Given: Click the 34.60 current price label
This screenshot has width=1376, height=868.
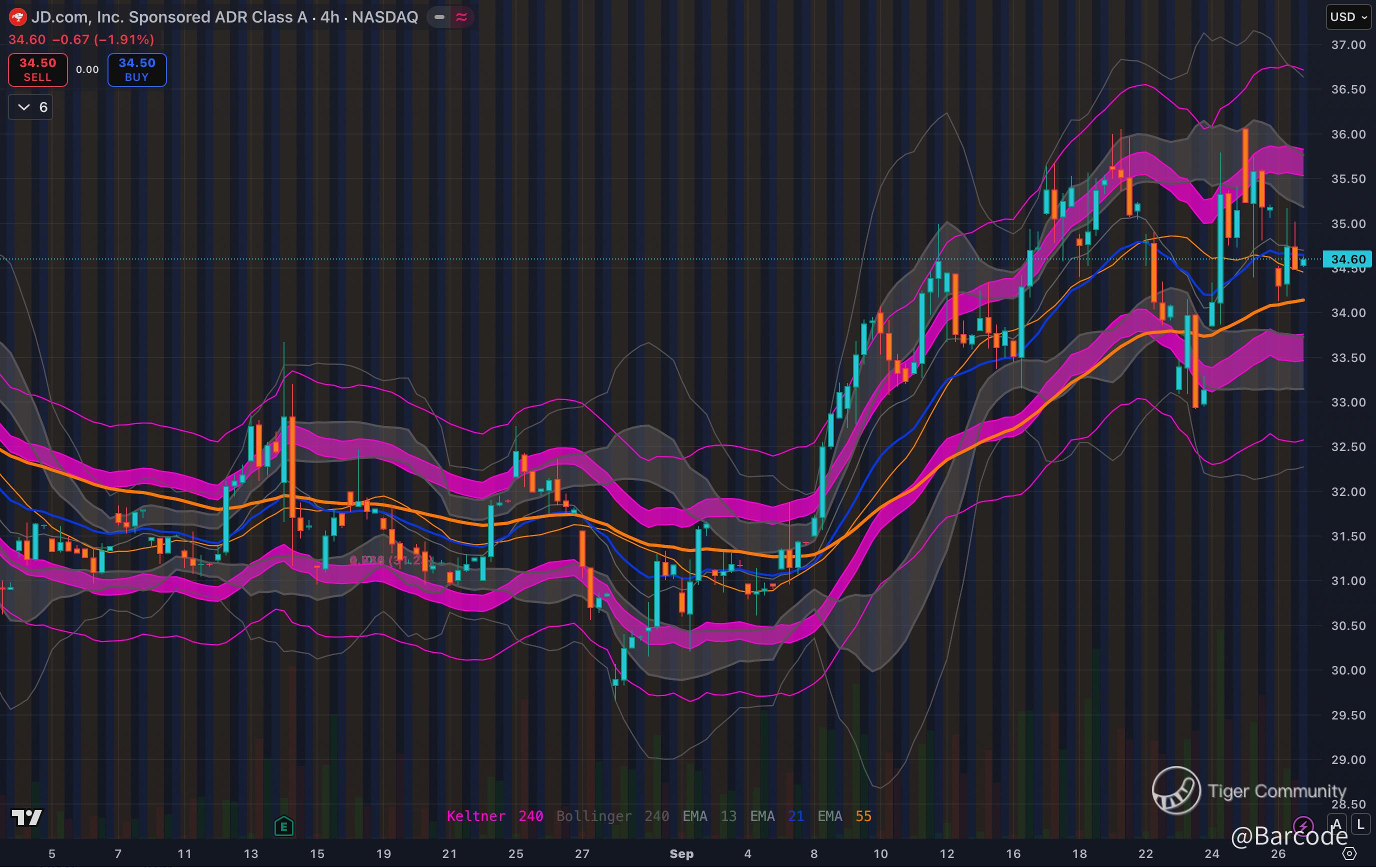Looking at the screenshot, I should pyautogui.click(x=1348, y=259).
